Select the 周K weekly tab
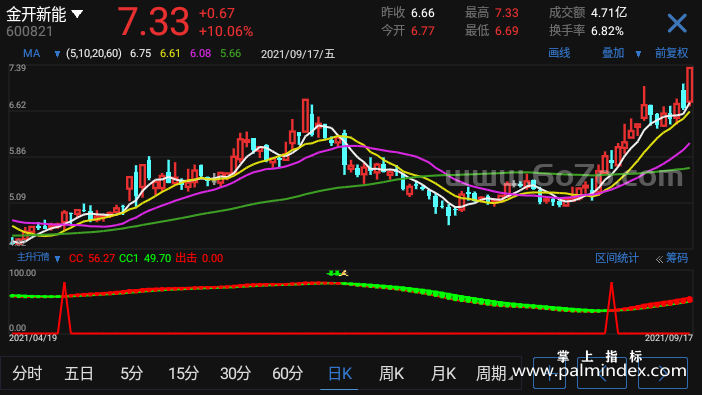This screenshot has width=702, height=395. (x=391, y=373)
